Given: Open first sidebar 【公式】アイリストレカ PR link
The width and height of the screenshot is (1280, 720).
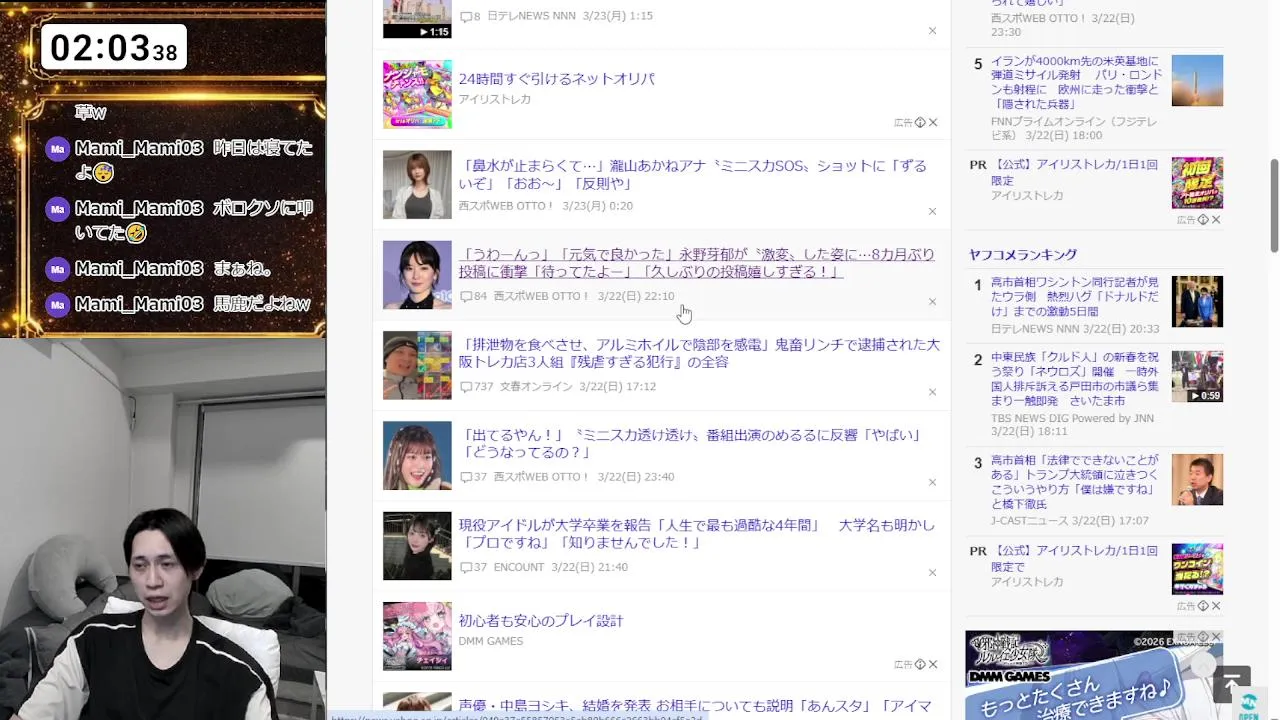Looking at the screenshot, I should (1074, 172).
